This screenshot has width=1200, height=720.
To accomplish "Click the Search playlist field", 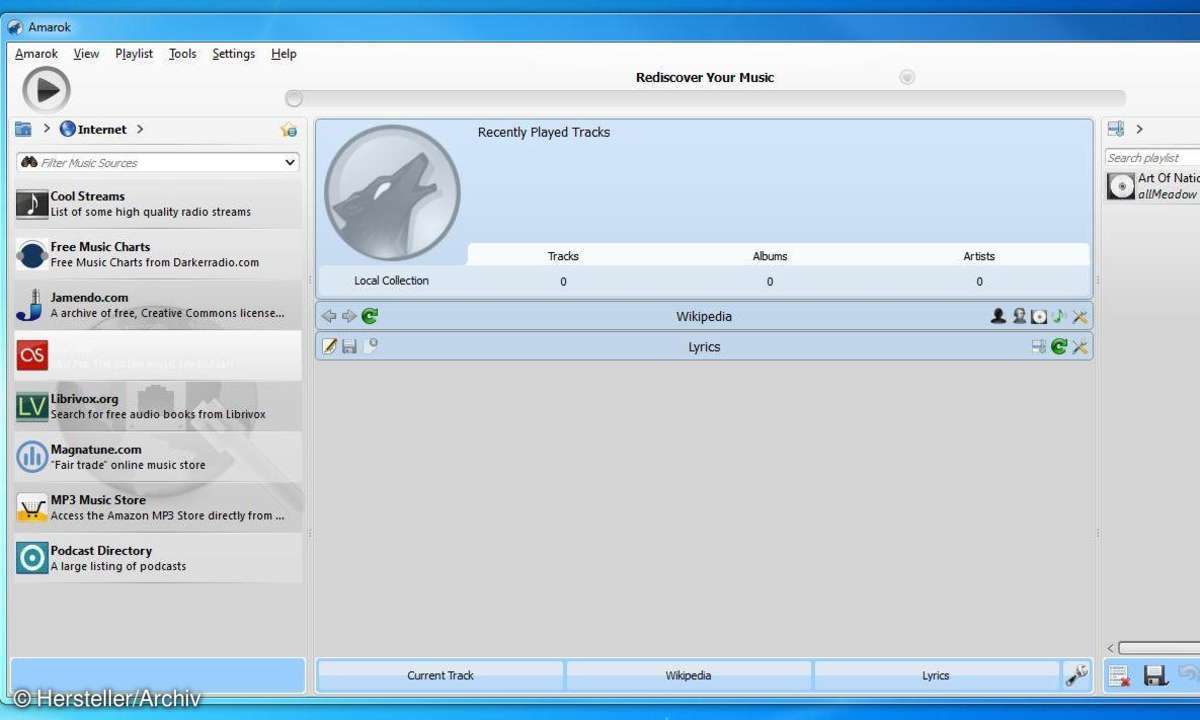I will pyautogui.click(x=1152, y=158).
